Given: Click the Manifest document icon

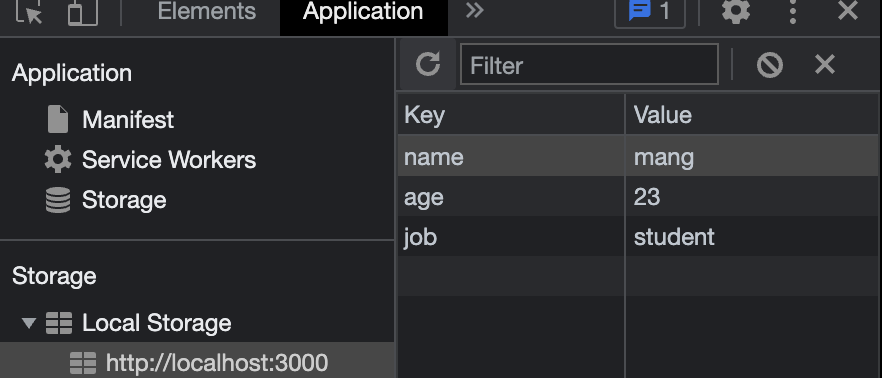Looking at the screenshot, I should (58, 120).
